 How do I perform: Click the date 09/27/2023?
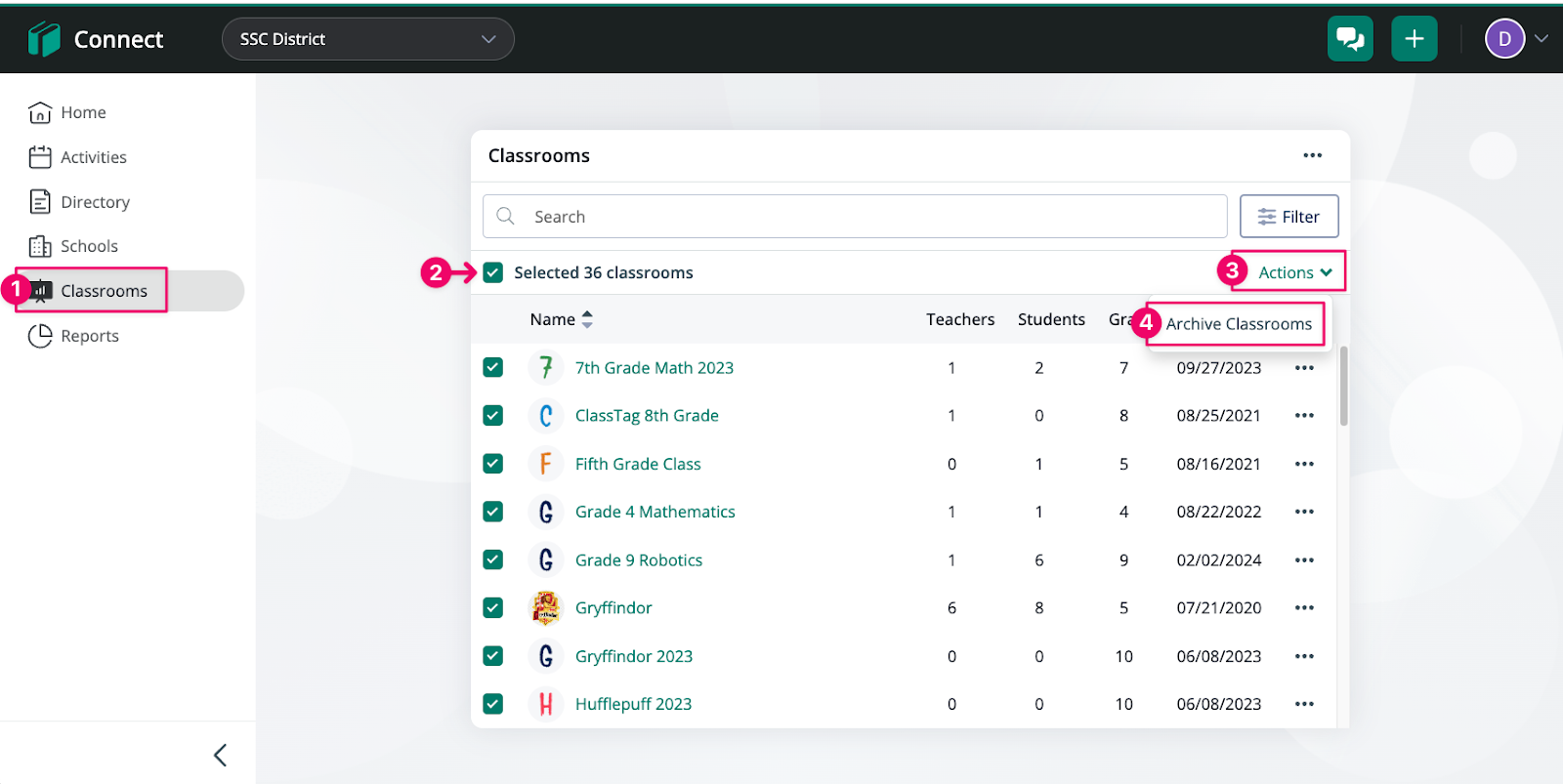[1219, 368]
